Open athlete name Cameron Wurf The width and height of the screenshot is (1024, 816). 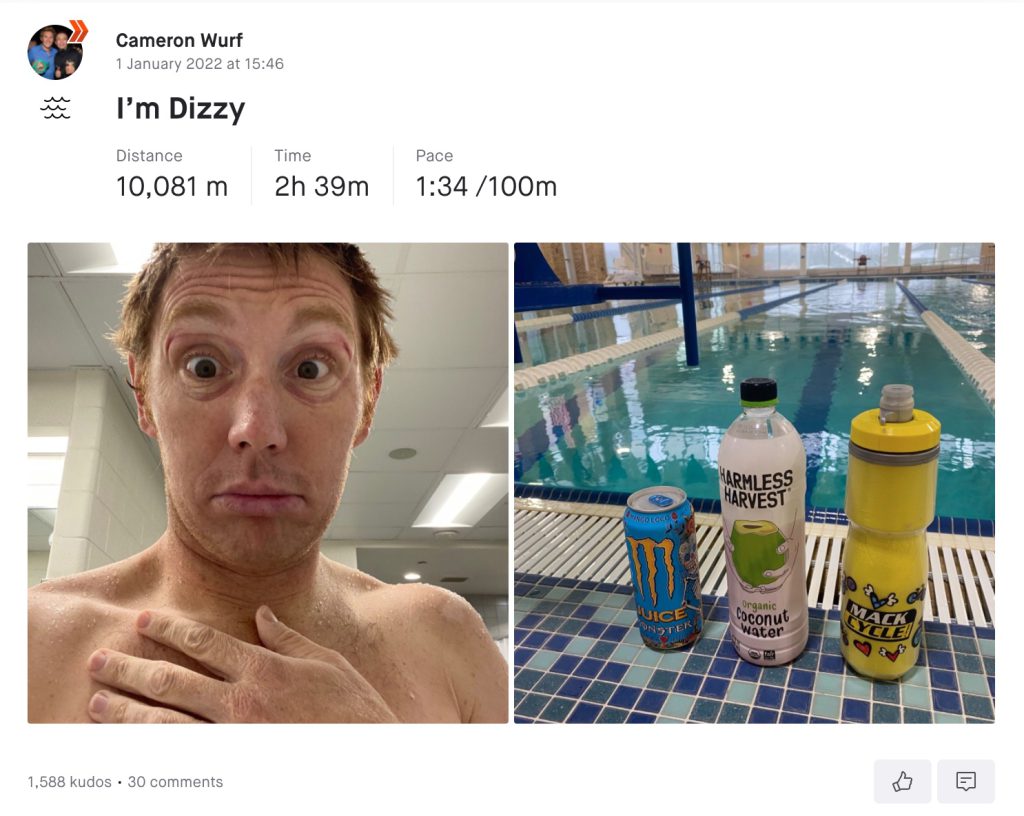coord(179,40)
